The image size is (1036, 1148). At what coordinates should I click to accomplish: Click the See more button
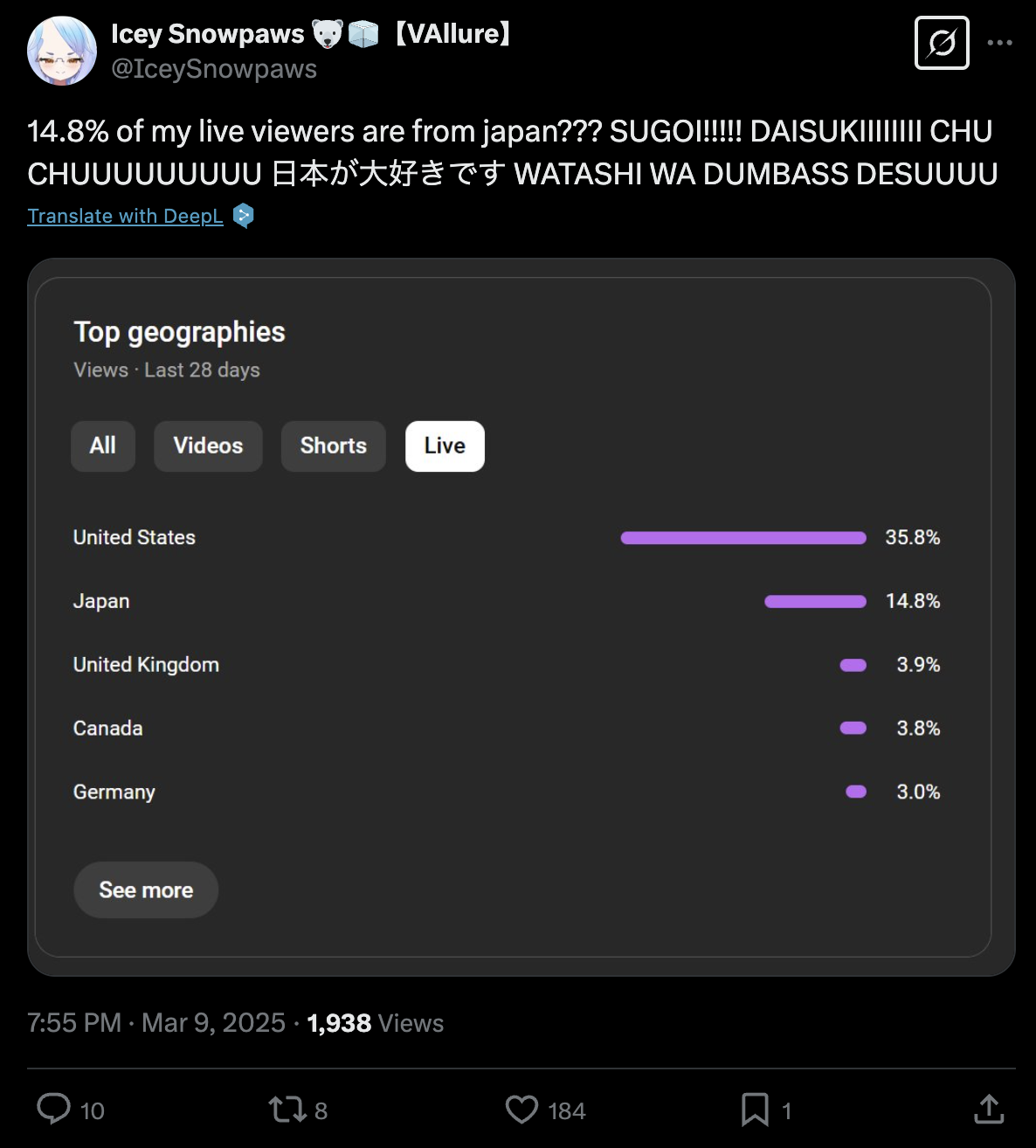coord(146,890)
